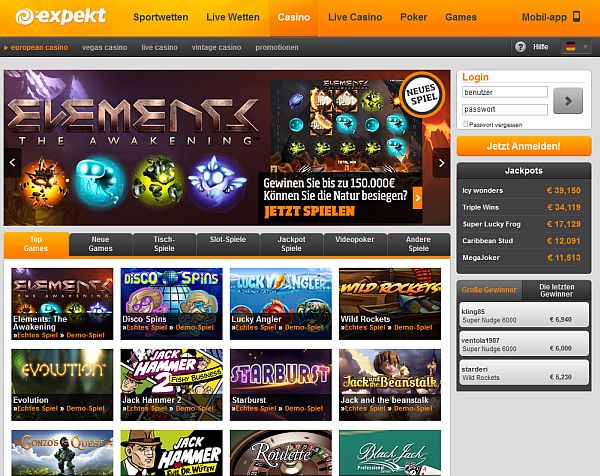Select the Jackpot Spiele tab
Screen dimensions: 600x476
pyautogui.click(x=292, y=244)
